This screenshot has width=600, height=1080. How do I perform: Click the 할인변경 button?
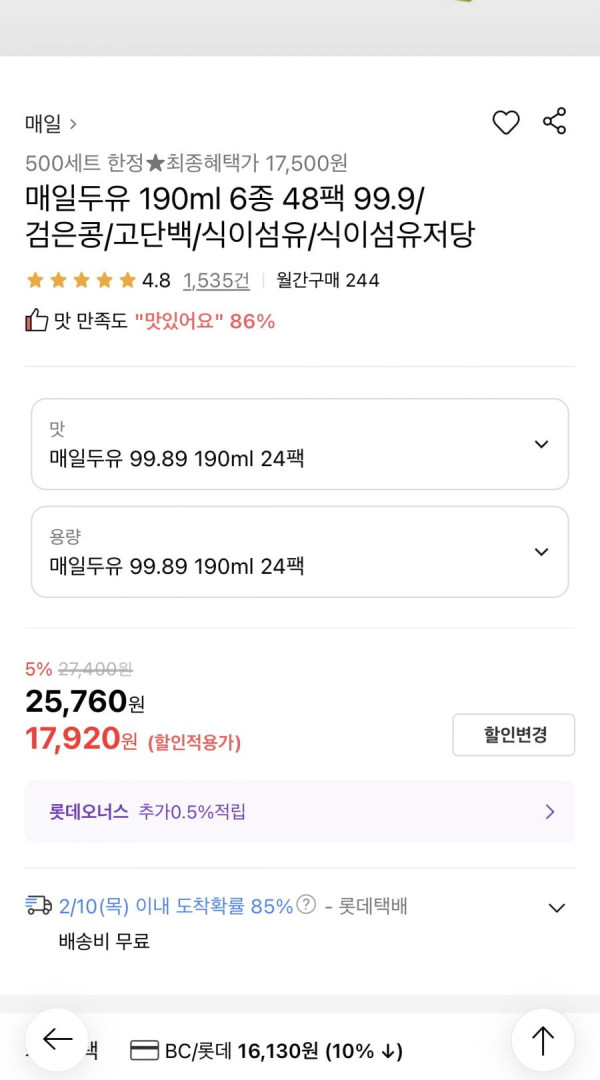click(x=513, y=735)
